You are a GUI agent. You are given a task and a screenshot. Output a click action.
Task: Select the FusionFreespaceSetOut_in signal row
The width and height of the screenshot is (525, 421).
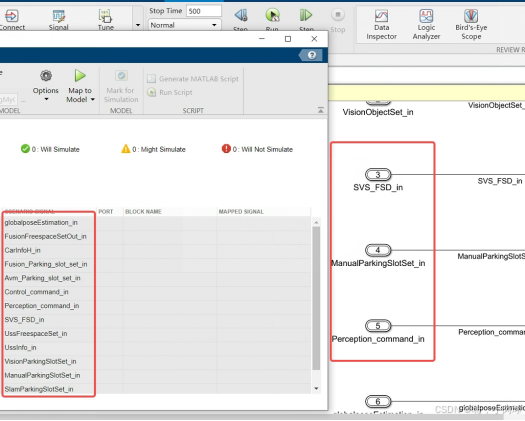click(x=156, y=236)
